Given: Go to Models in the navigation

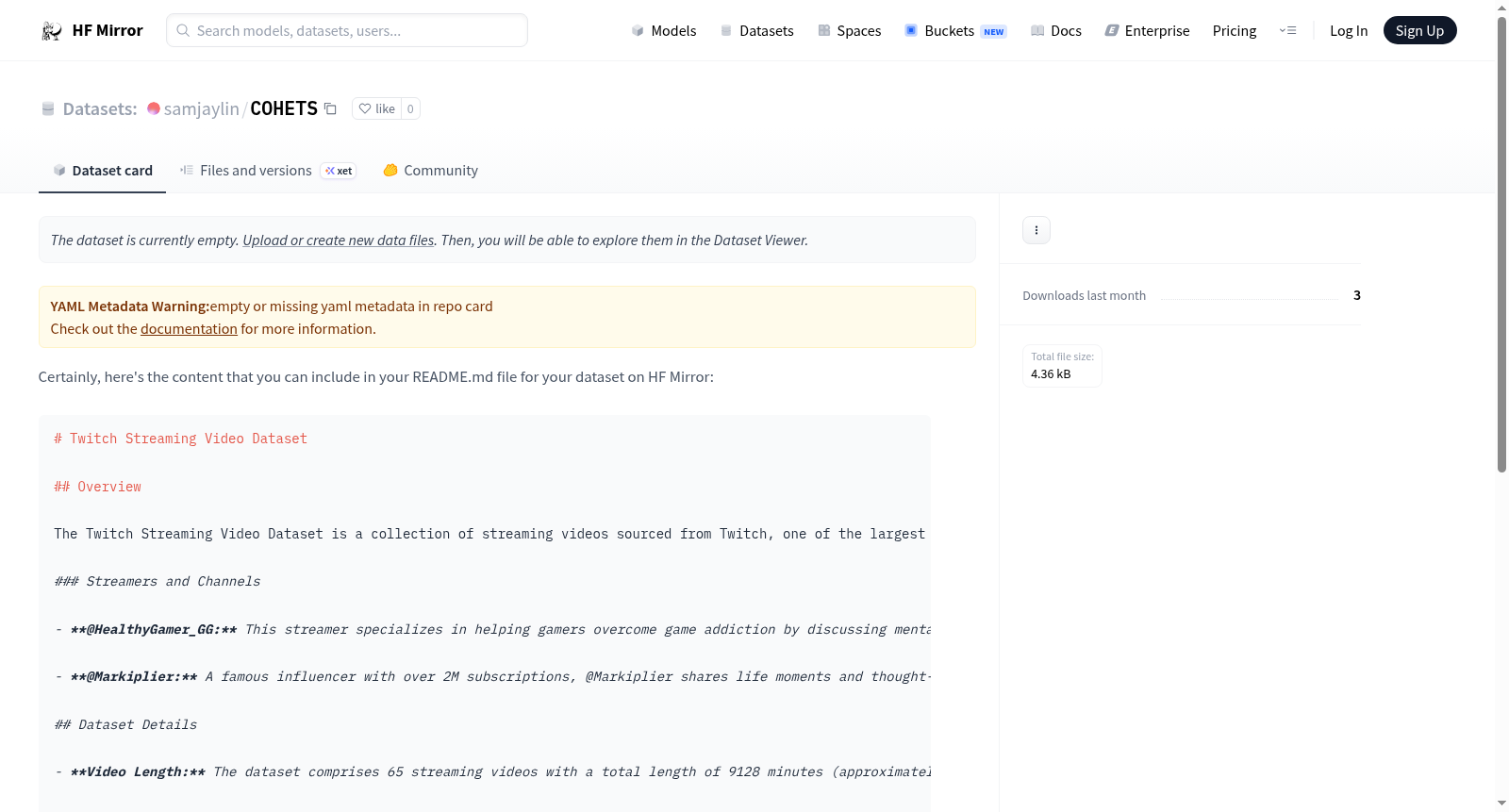Looking at the screenshot, I should pyautogui.click(x=664, y=31).
